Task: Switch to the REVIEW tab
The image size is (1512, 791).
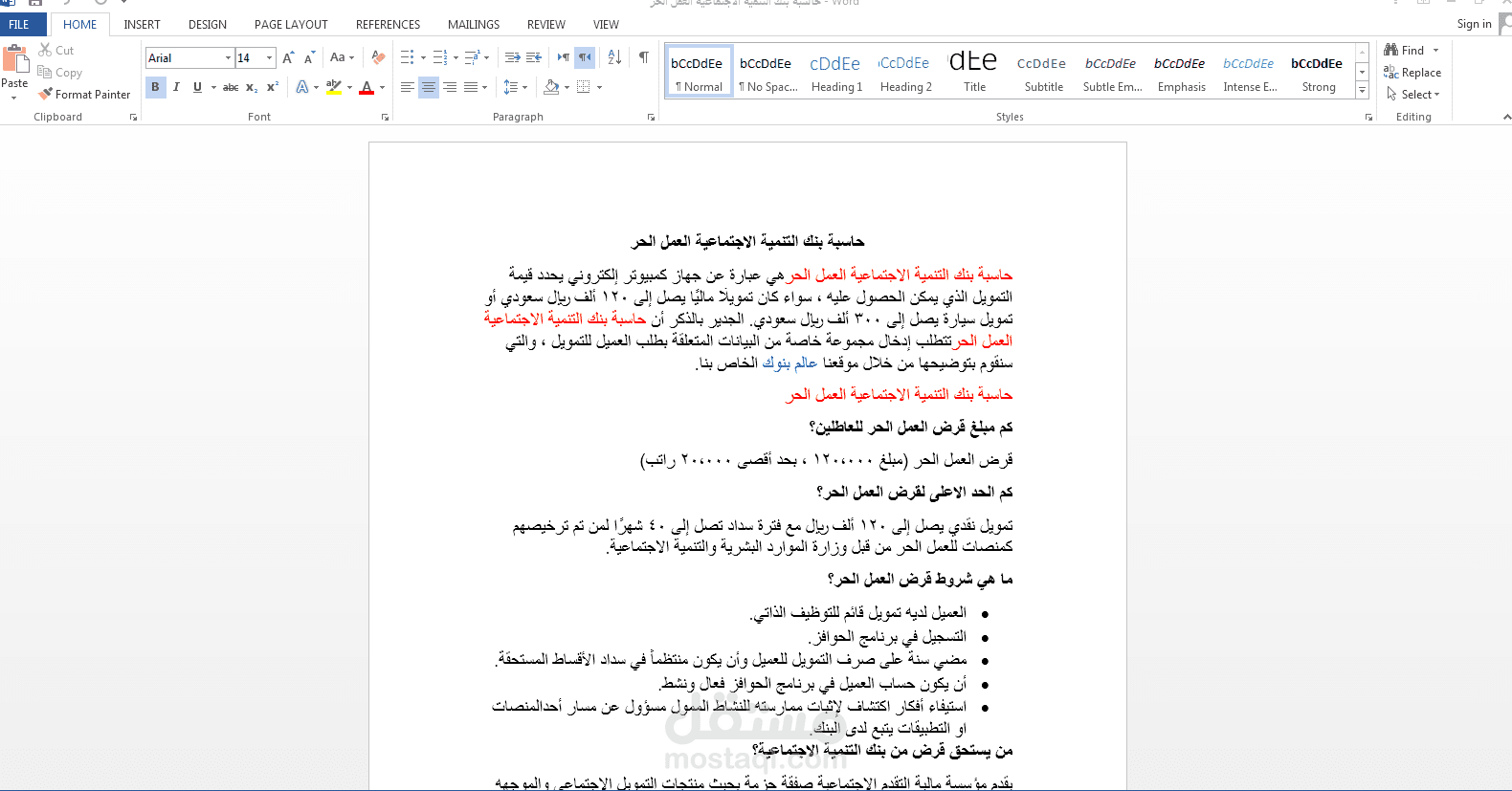Action: [x=545, y=24]
